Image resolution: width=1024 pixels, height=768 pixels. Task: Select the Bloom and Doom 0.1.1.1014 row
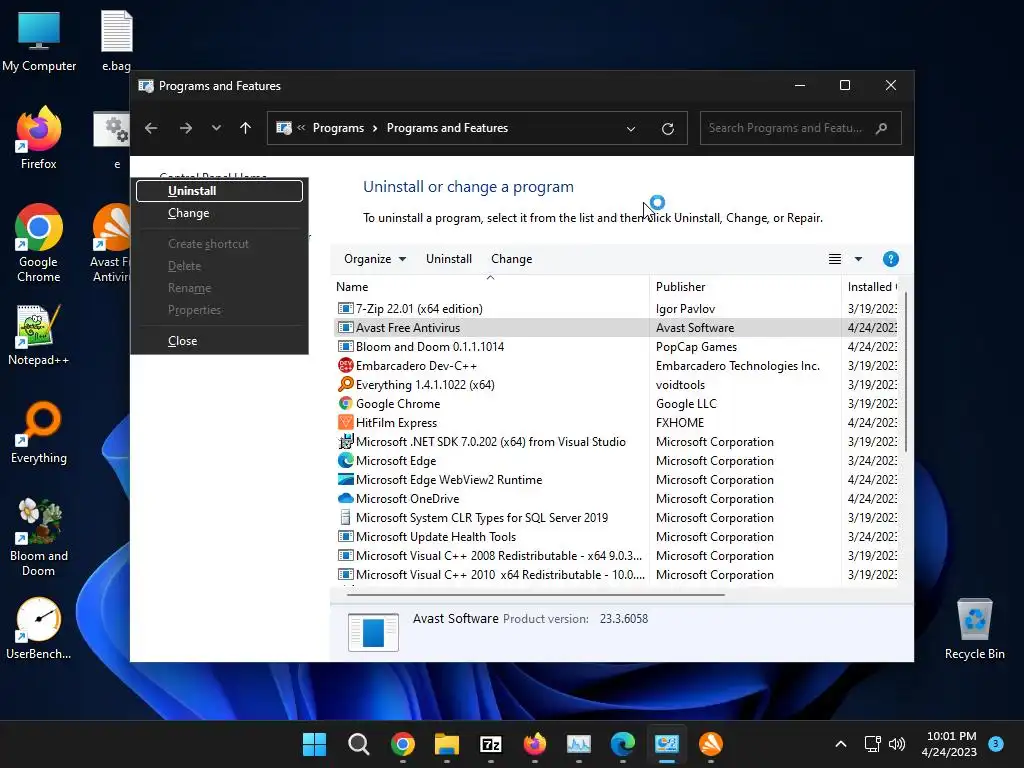[x=615, y=347]
